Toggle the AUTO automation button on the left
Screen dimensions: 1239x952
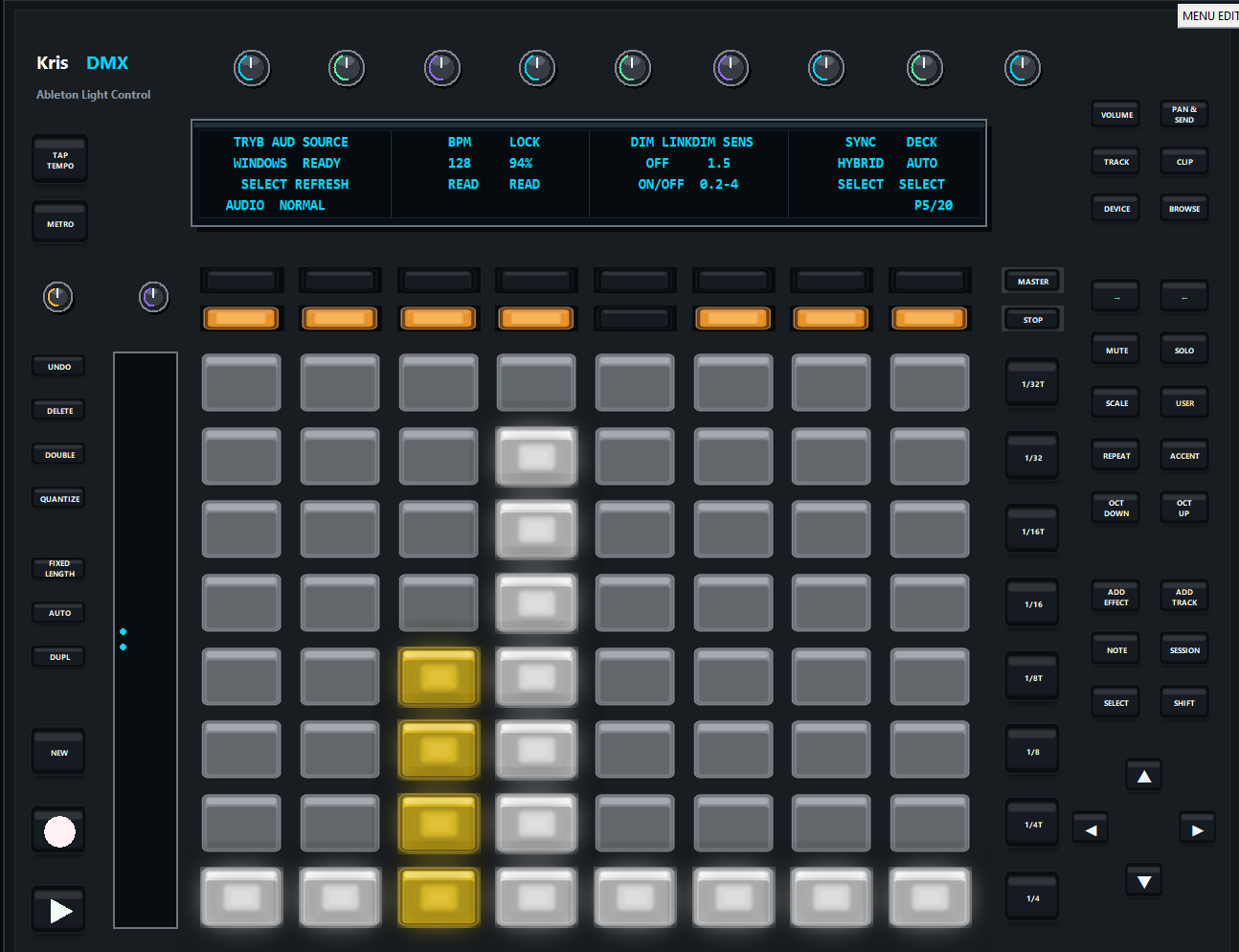coord(59,613)
